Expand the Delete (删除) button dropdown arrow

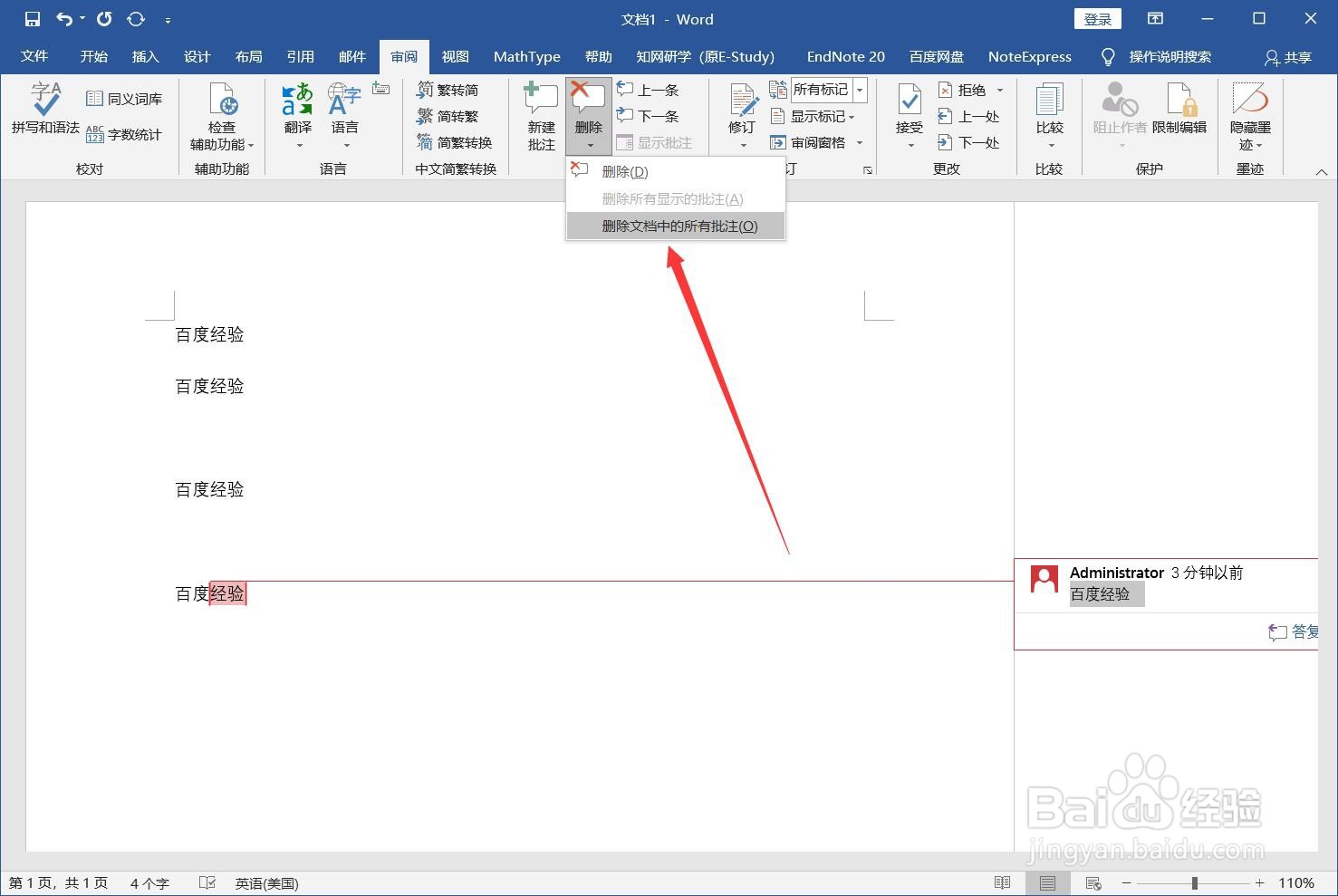pyautogui.click(x=590, y=145)
